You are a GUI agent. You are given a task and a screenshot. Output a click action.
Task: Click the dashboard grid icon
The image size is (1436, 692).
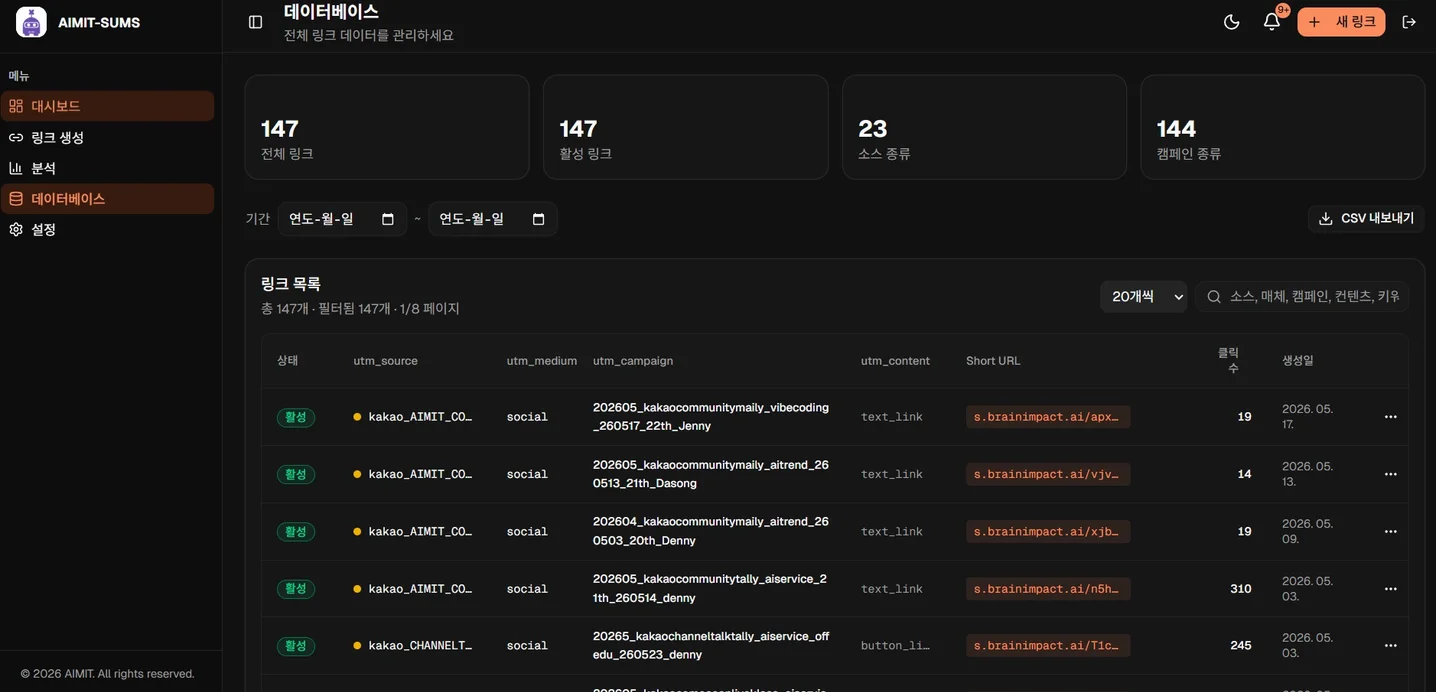pos(16,106)
